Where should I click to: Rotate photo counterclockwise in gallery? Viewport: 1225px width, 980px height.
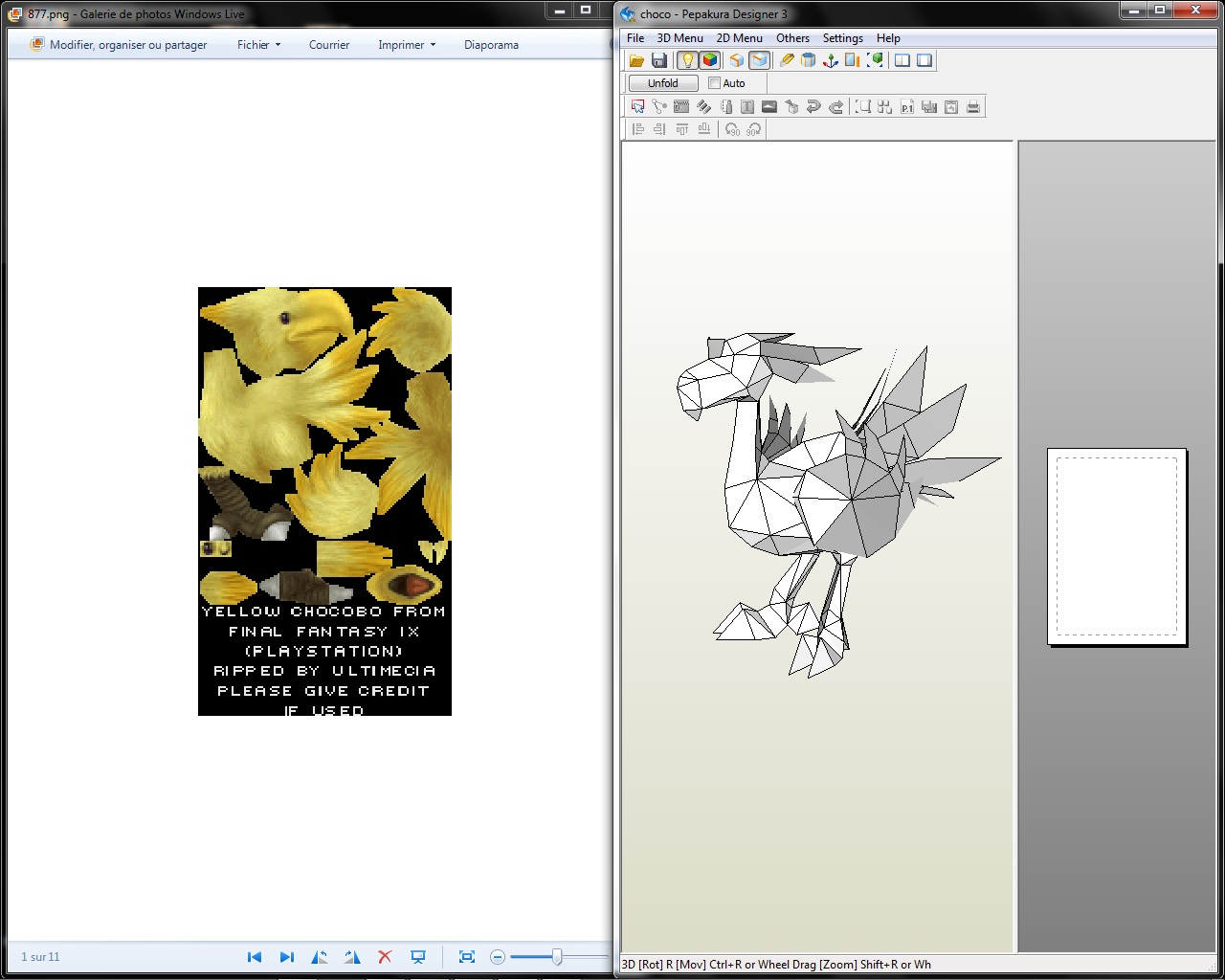(320, 957)
